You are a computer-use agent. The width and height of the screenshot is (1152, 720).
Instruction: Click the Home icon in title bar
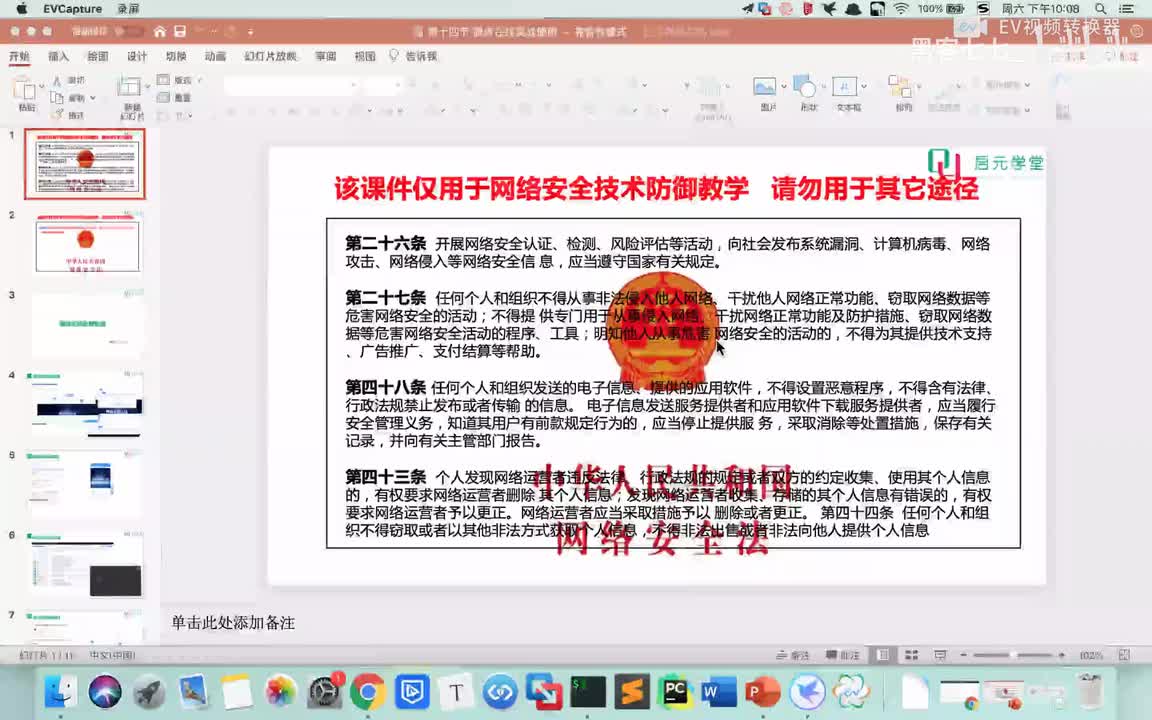pos(159,32)
